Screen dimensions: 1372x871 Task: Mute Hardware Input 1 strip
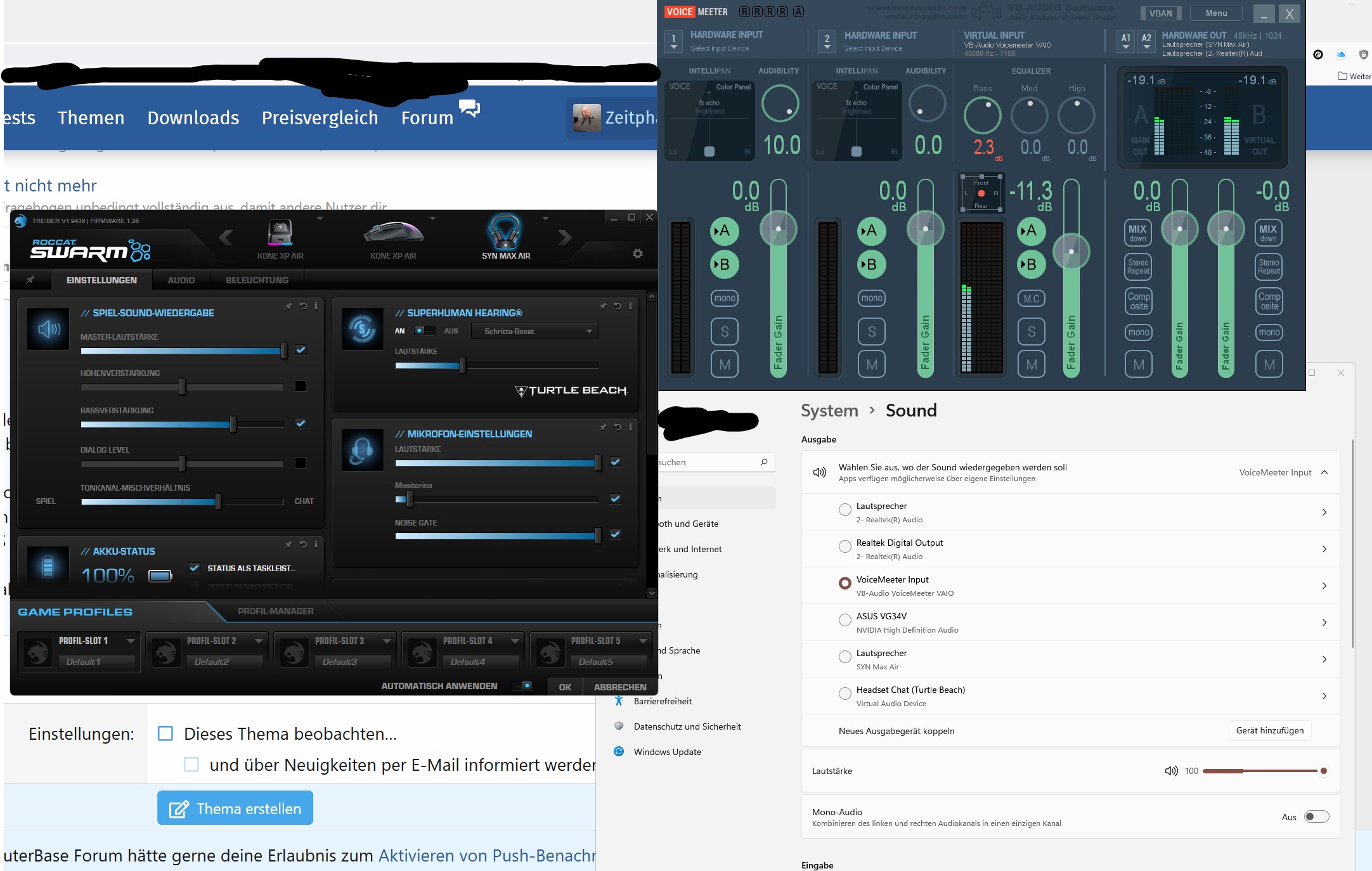point(725,365)
